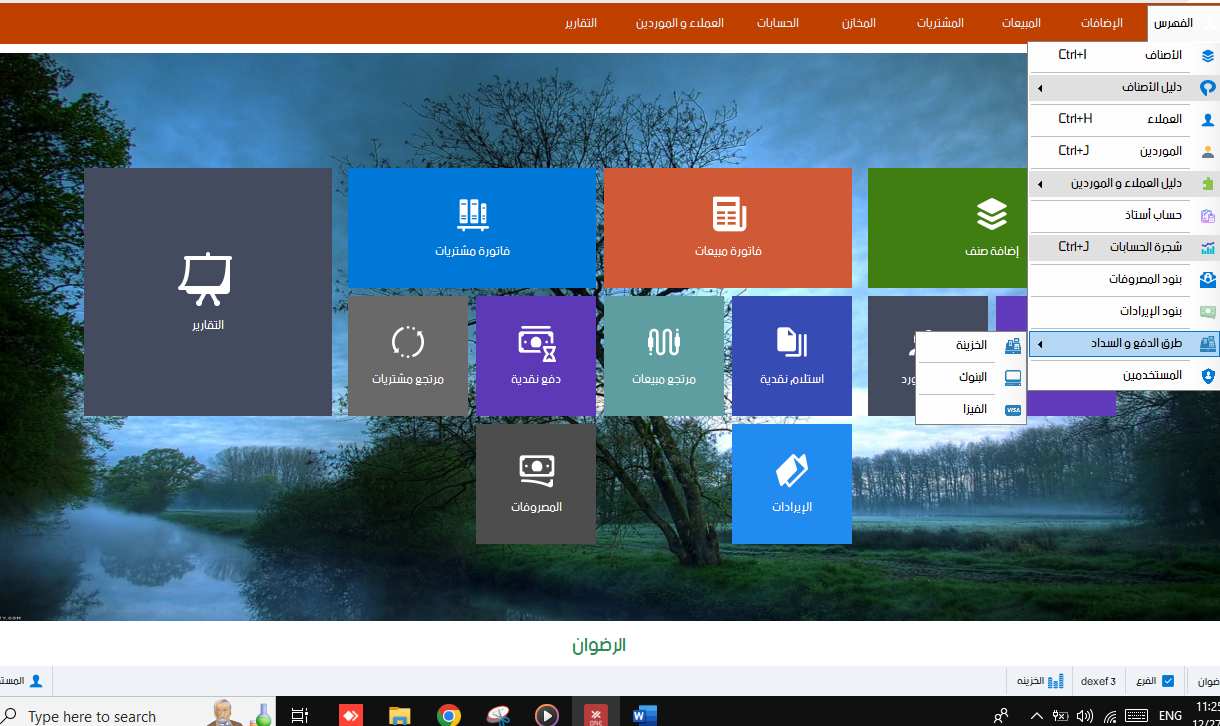Viewport: 1220px width, 726px height.
Task: Open the Accounts menu (الحسابات) in the menu bar
Action: coord(777,23)
